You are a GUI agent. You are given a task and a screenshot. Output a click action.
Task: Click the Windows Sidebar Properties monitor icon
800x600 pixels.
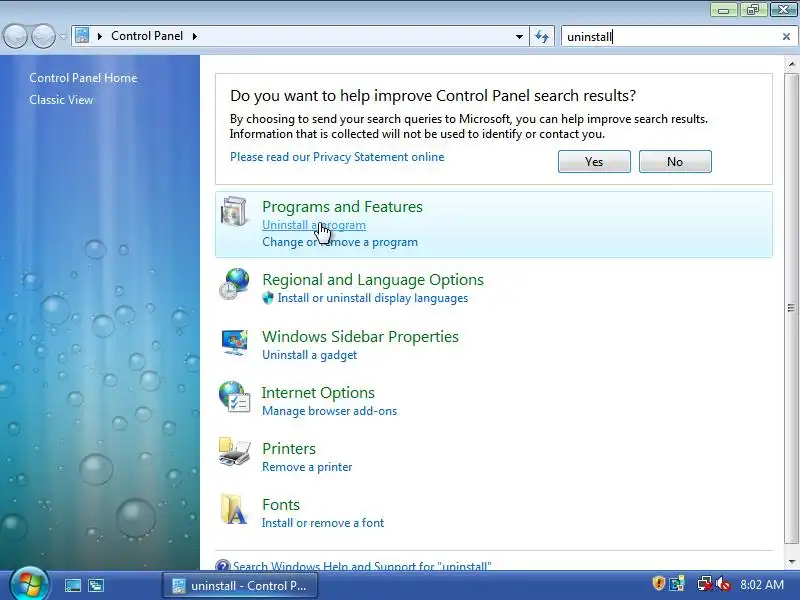pyautogui.click(x=235, y=342)
